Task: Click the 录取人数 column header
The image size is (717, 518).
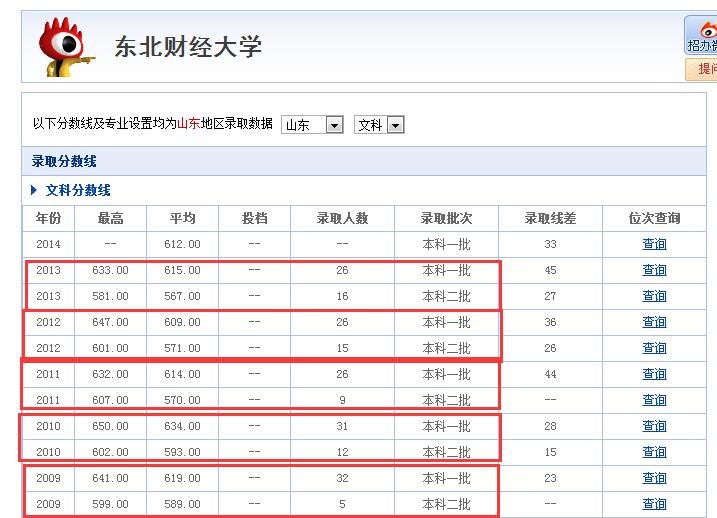Action: [x=342, y=219]
